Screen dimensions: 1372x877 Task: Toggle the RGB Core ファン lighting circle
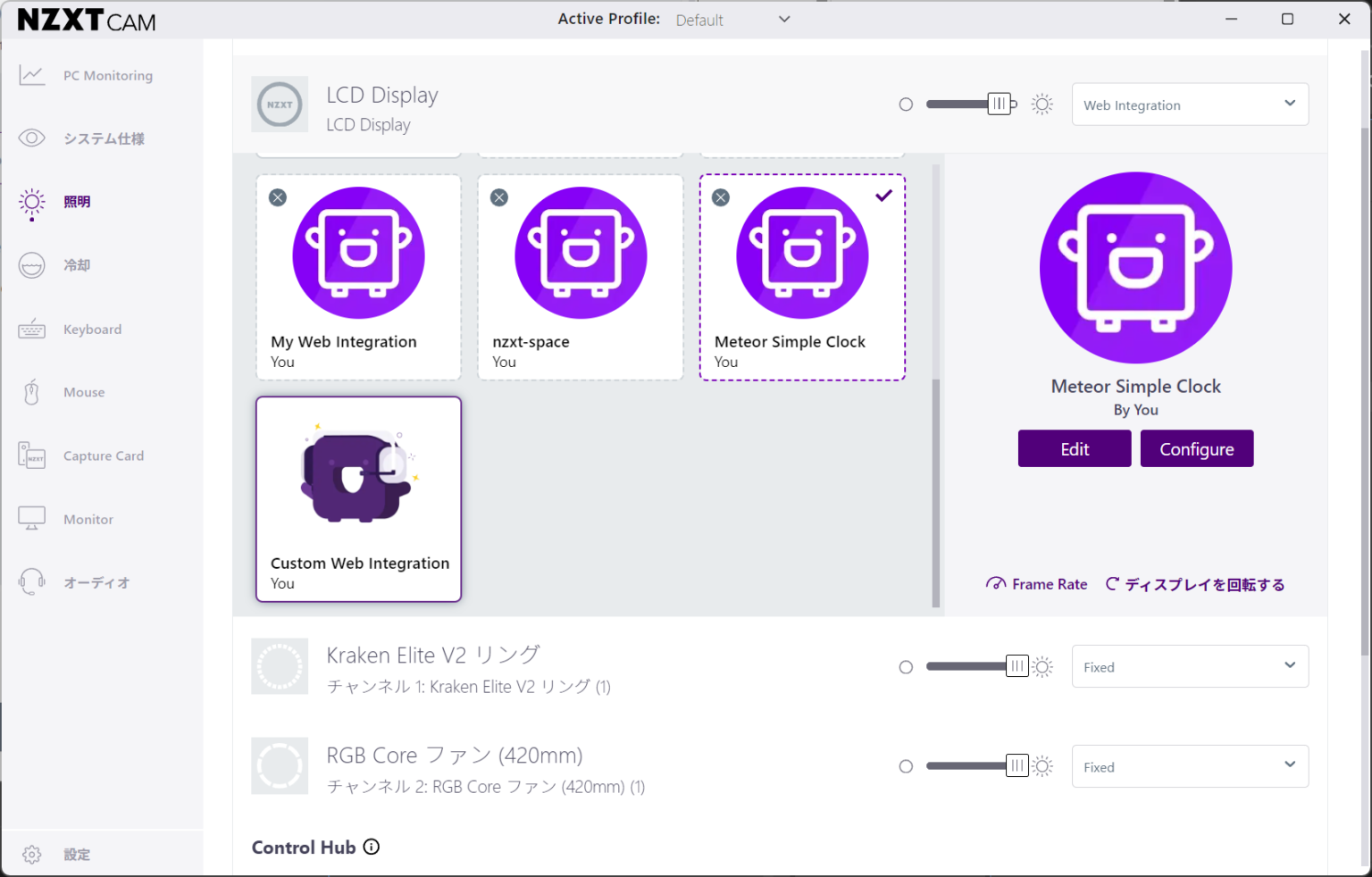(x=906, y=766)
